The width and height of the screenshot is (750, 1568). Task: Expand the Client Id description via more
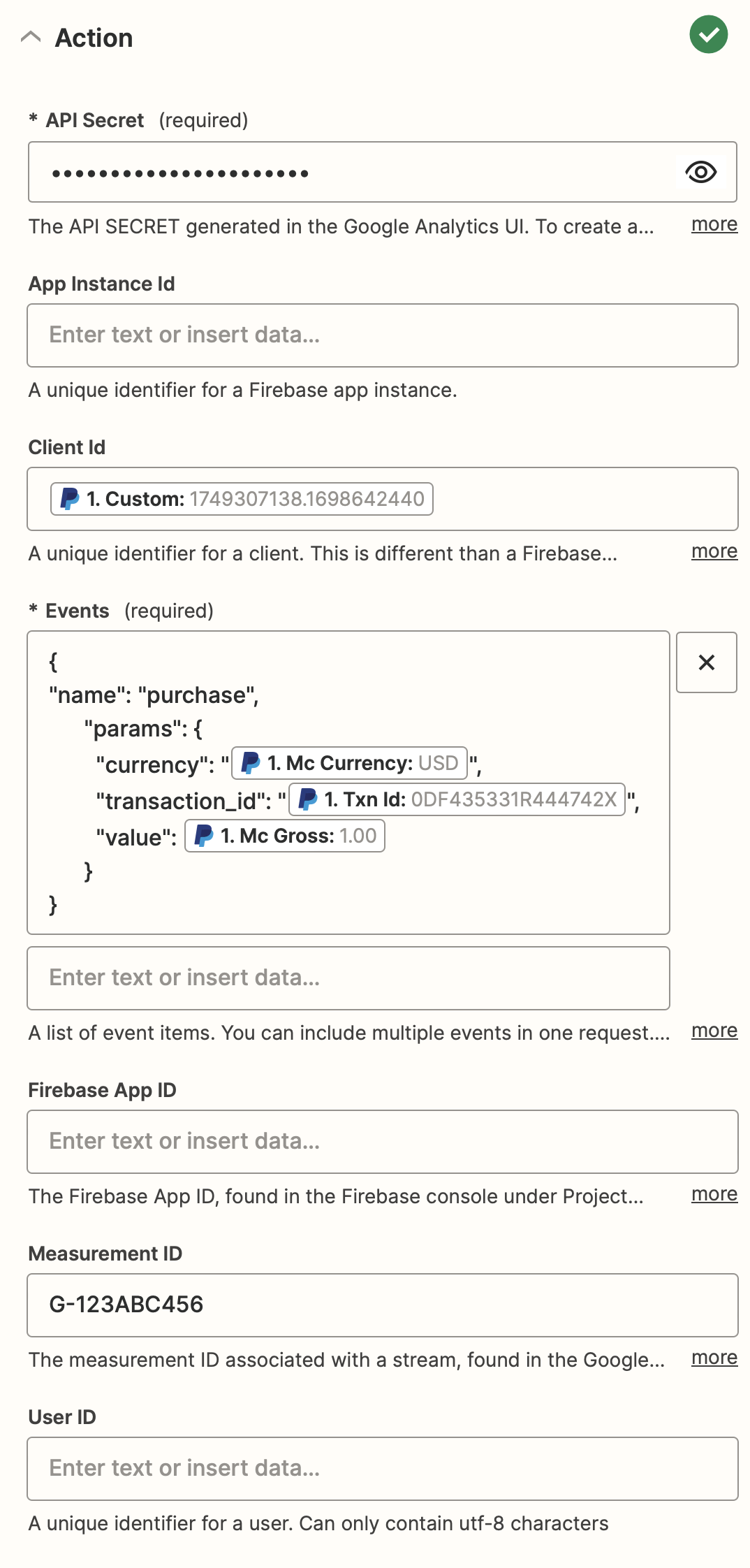click(714, 551)
